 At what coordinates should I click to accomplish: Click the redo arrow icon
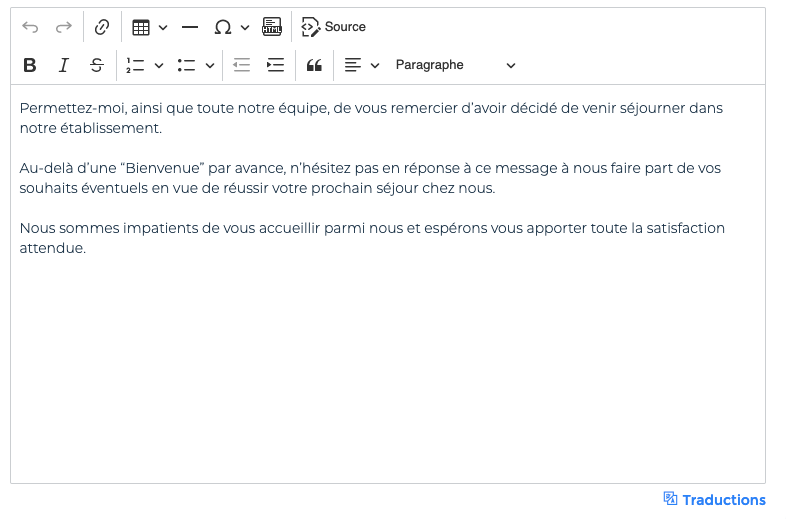pos(64,27)
